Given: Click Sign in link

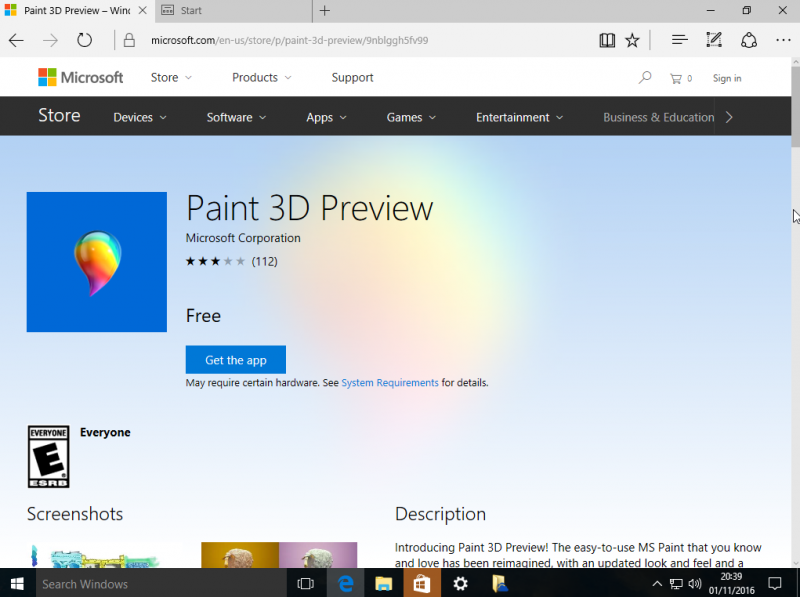Looking at the screenshot, I should pyautogui.click(x=727, y=78).
